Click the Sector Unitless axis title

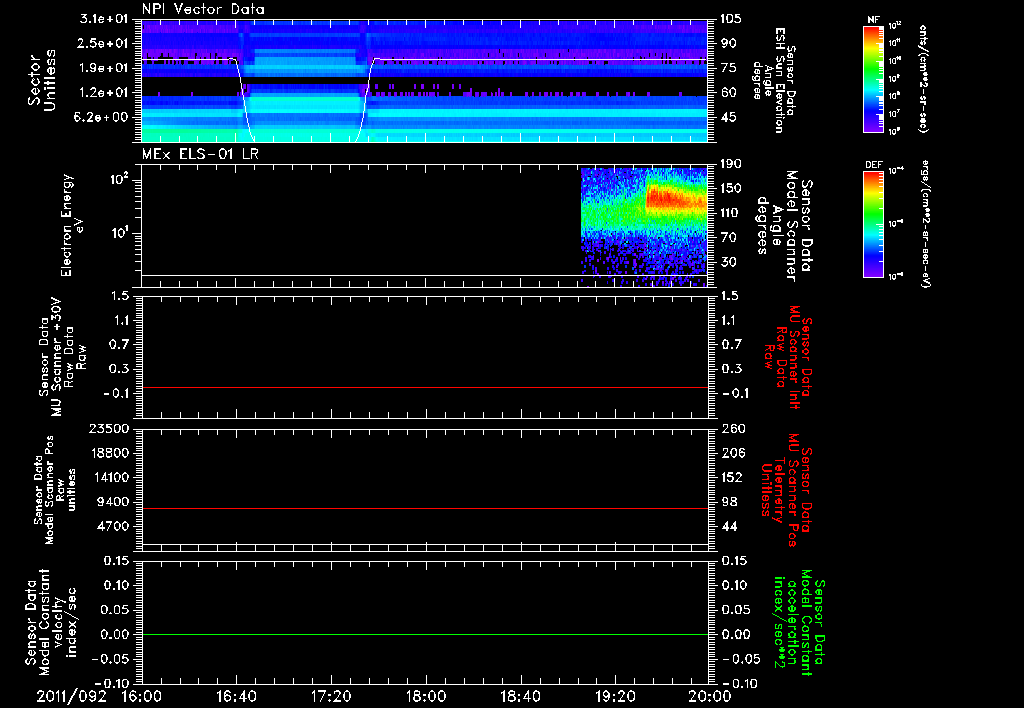click(42, 80)
